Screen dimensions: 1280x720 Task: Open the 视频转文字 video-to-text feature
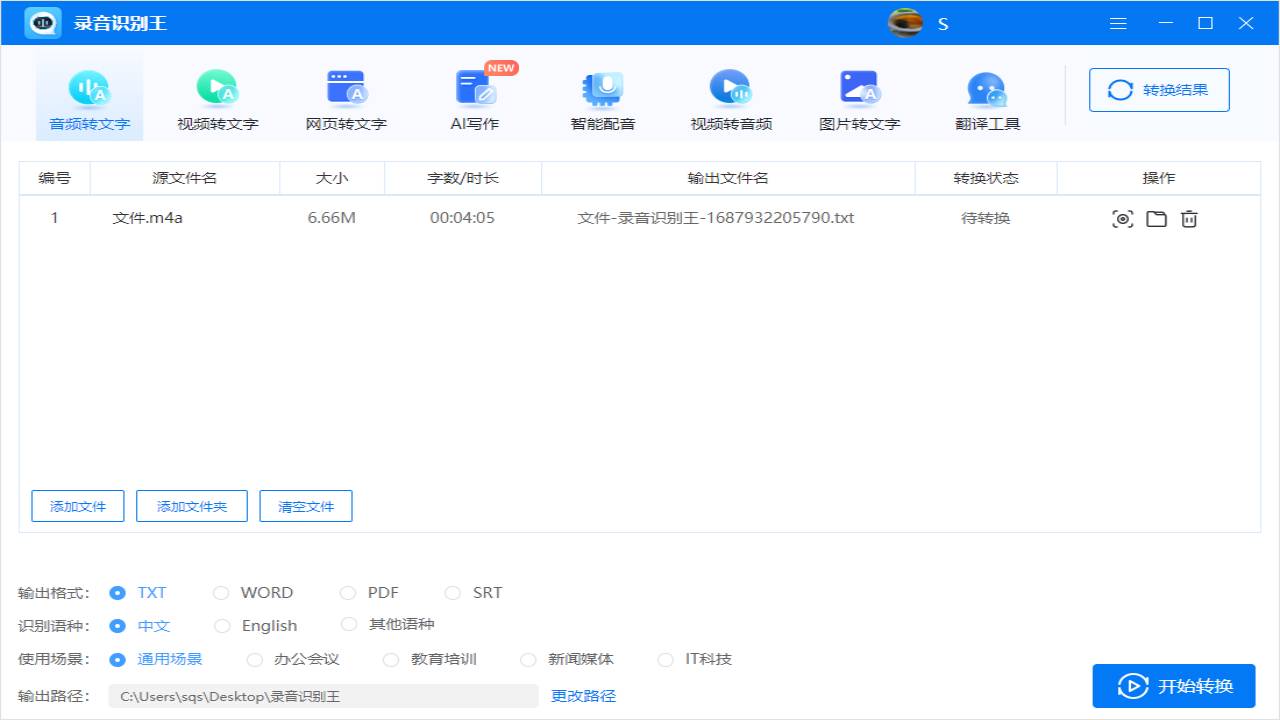pos(218,95)
